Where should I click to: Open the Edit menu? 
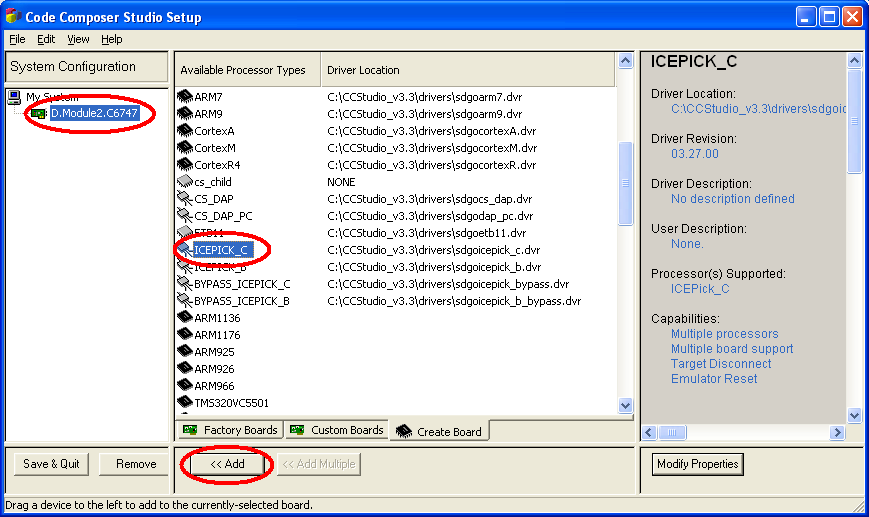46,39
